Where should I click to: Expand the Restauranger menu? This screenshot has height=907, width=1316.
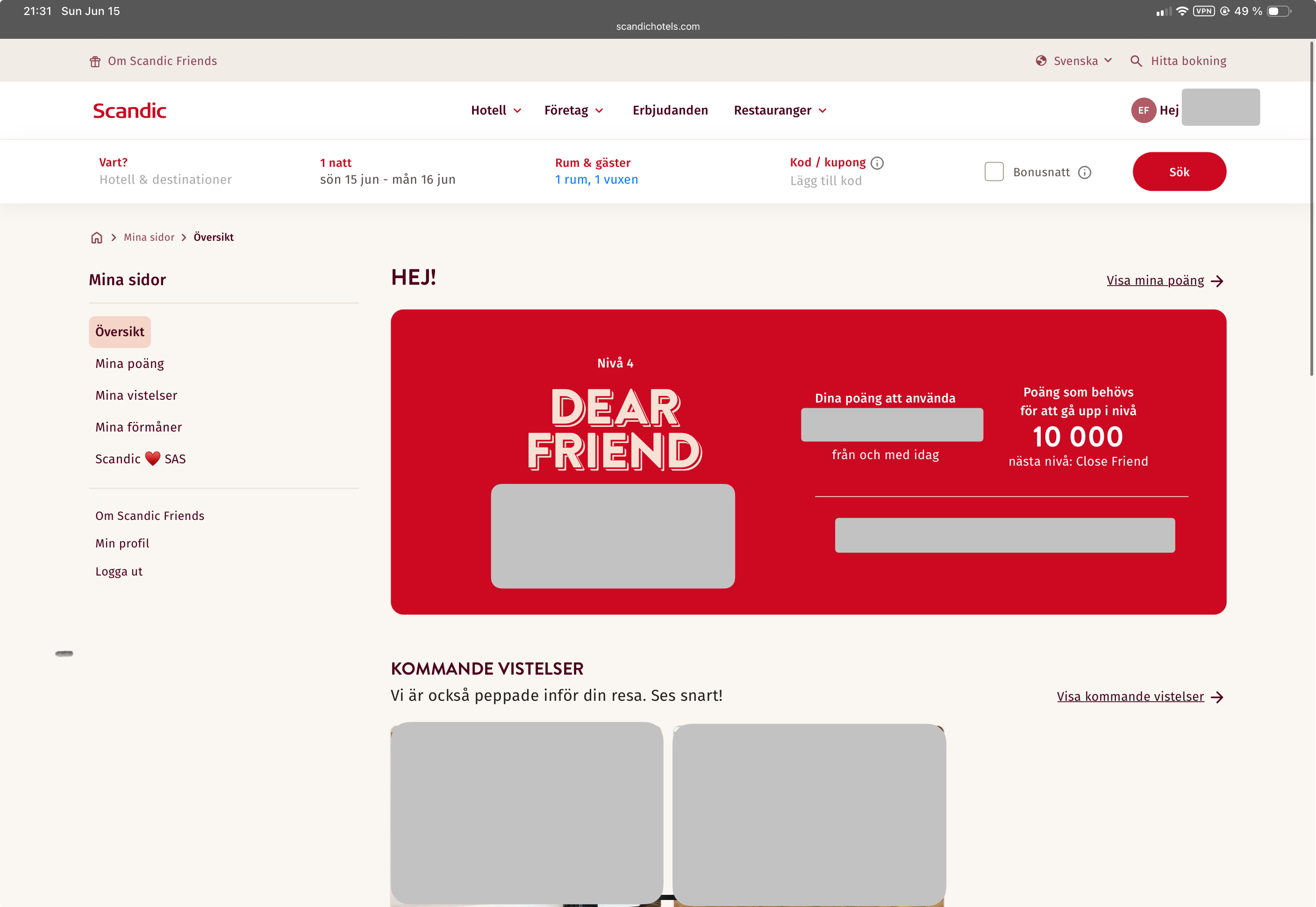coord(780,110)
